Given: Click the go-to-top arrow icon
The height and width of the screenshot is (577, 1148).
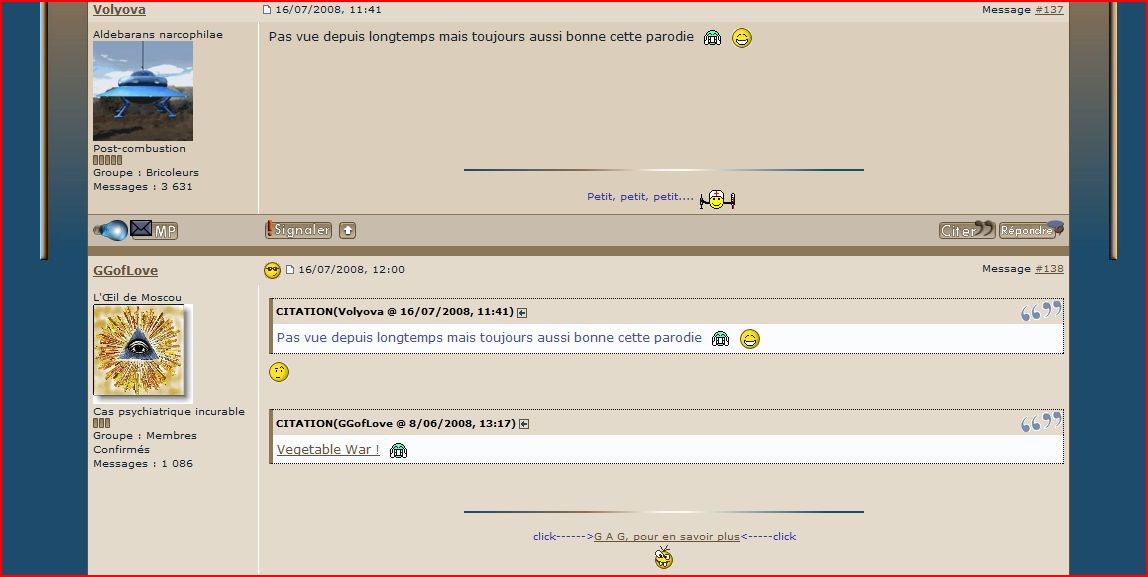Looking at the screenshot, I should click(347, 231).
